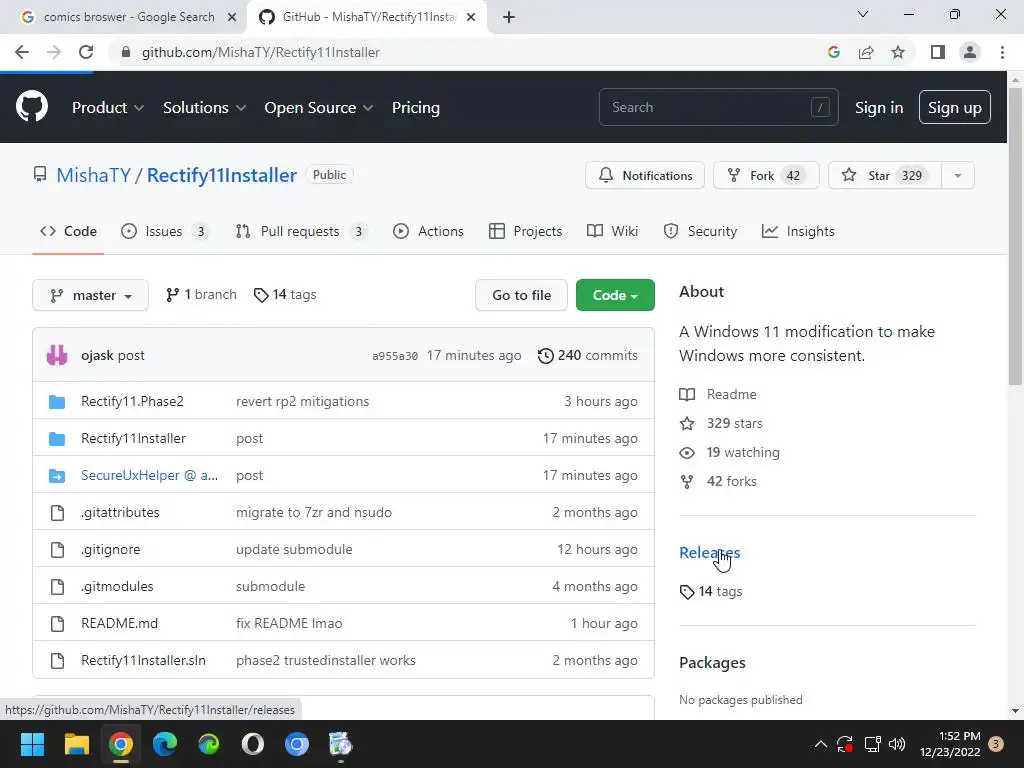Open the green Code dropdown
The width and height of the screenshot is (1024, 768).
(615, 295)
